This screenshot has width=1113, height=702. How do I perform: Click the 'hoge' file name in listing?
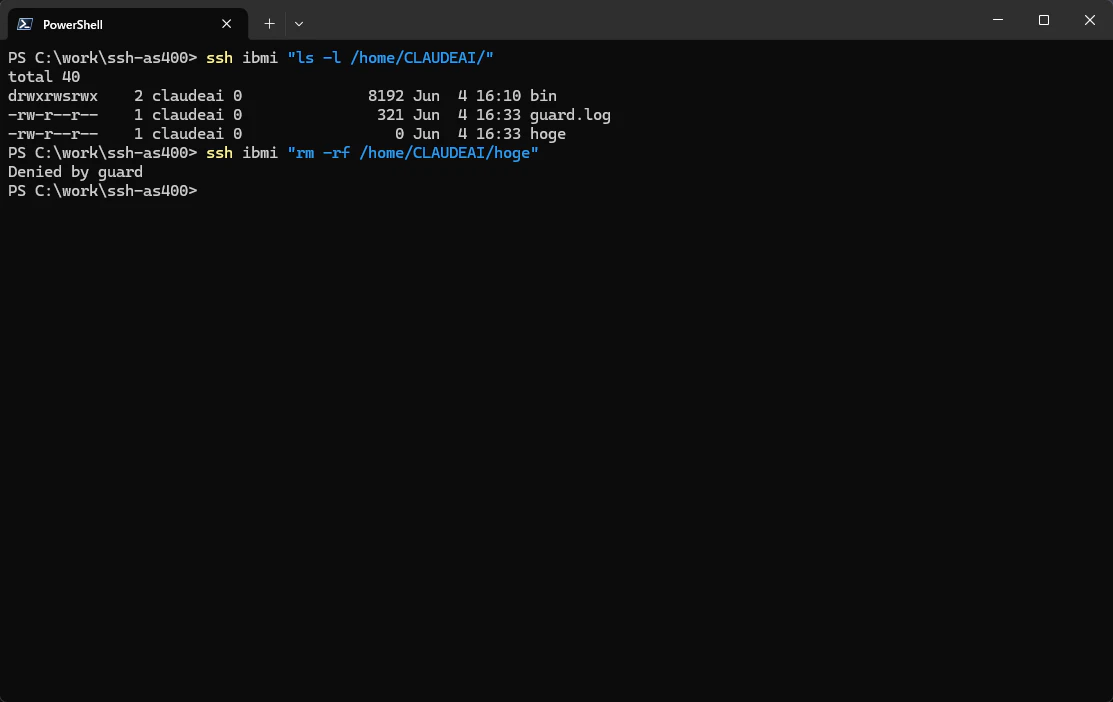pos(547,134)
